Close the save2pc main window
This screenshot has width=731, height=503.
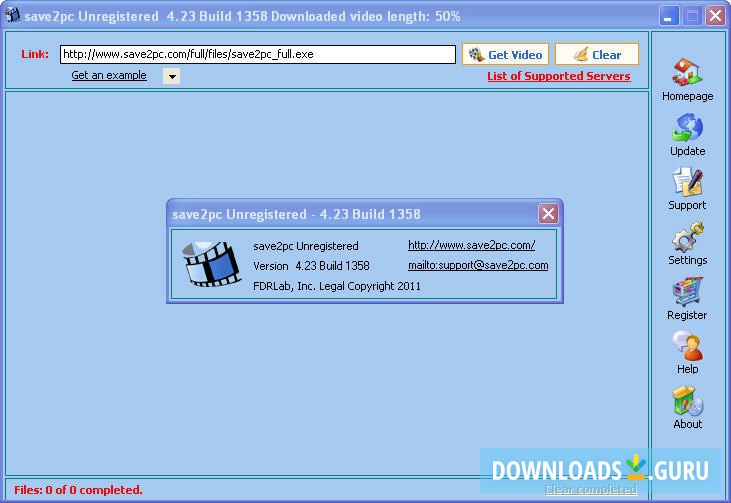coord(715,16)
